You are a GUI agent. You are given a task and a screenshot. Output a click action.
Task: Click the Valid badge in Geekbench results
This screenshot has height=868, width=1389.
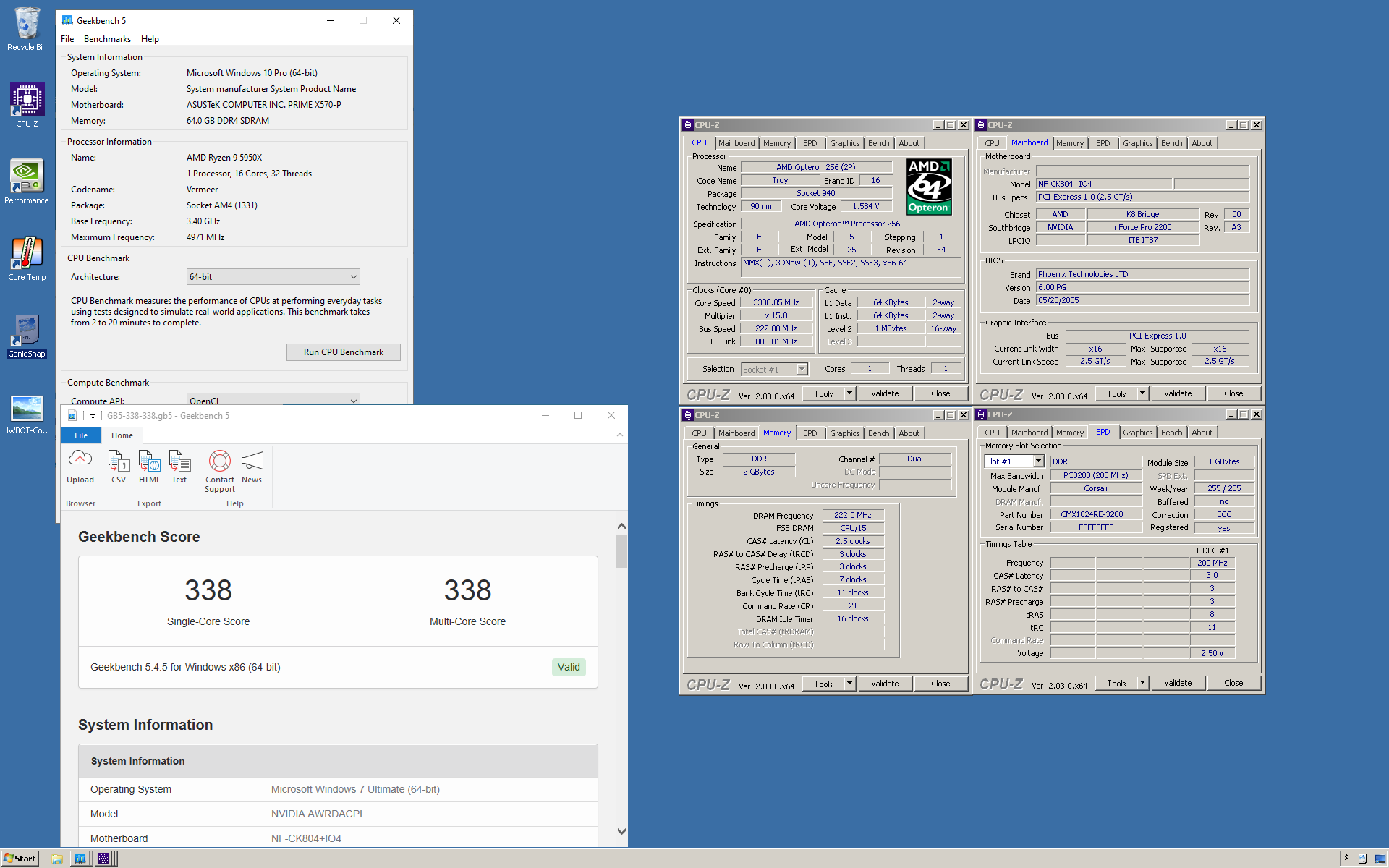(x=569, y=667)
